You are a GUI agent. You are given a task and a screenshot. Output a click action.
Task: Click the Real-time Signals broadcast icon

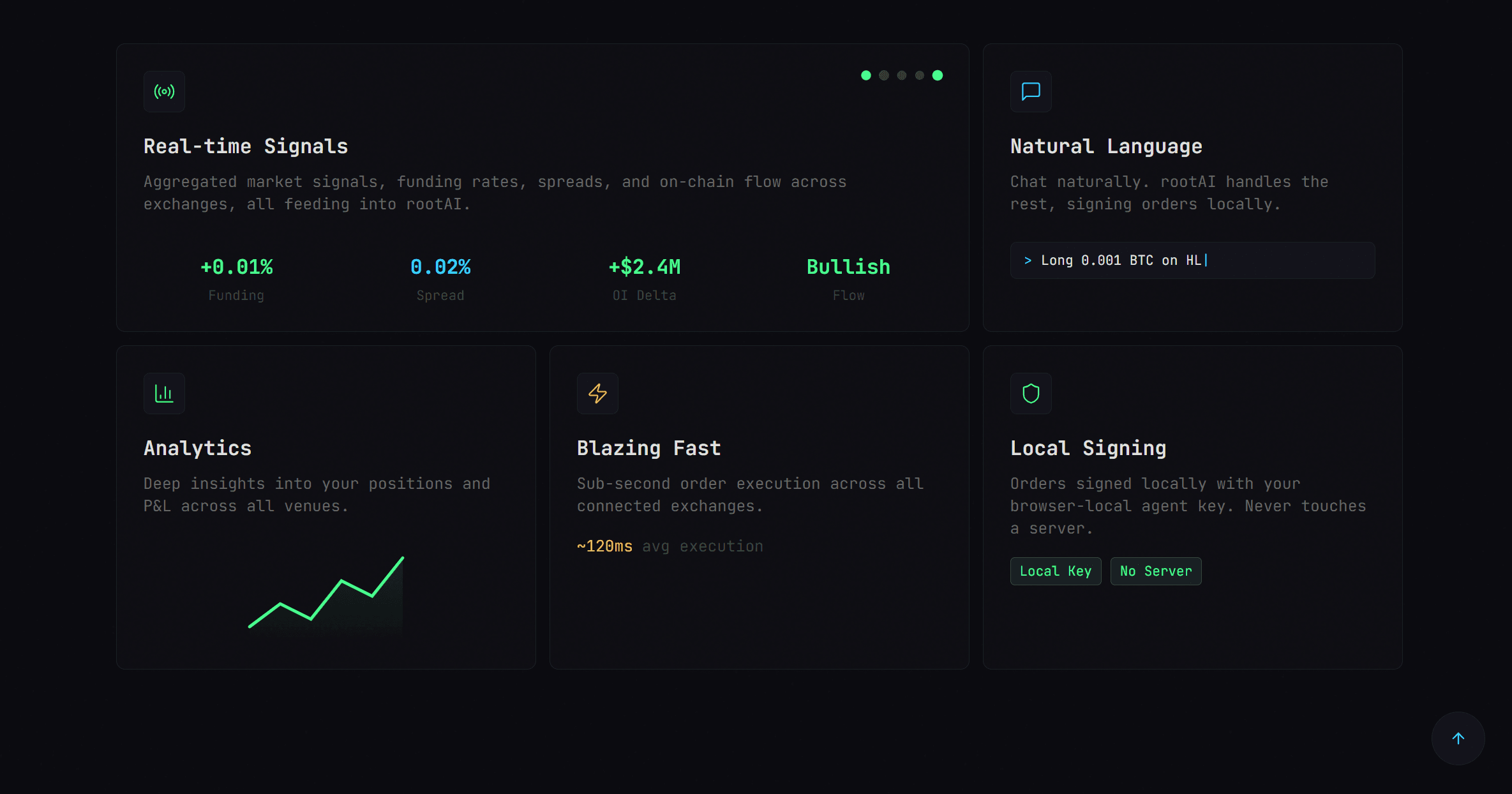pyautogui.click(x=164, y=91)
